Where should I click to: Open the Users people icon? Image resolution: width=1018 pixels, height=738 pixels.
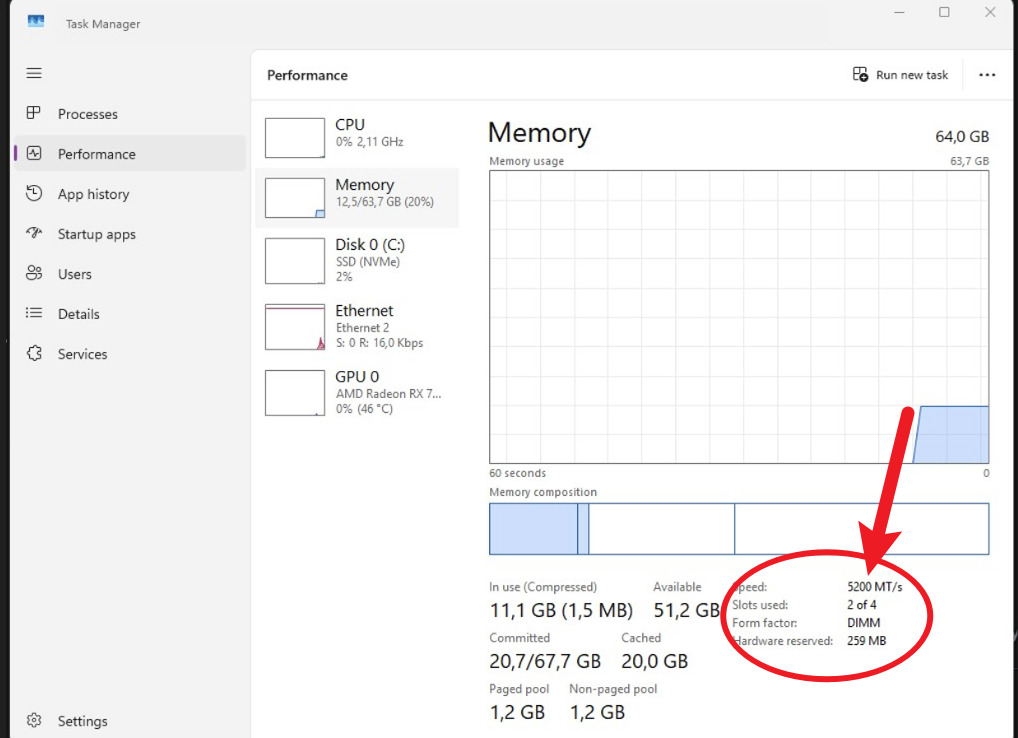coord(34,274)
